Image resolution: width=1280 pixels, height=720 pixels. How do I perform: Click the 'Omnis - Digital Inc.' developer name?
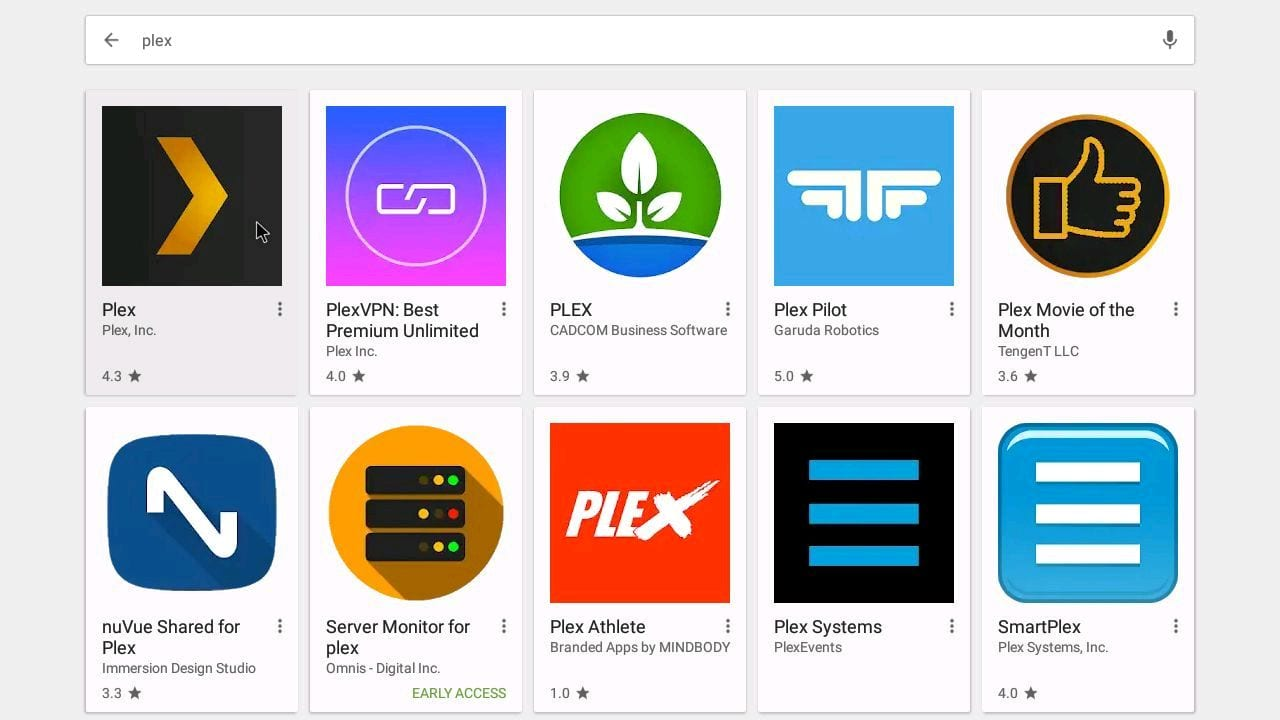383,668
